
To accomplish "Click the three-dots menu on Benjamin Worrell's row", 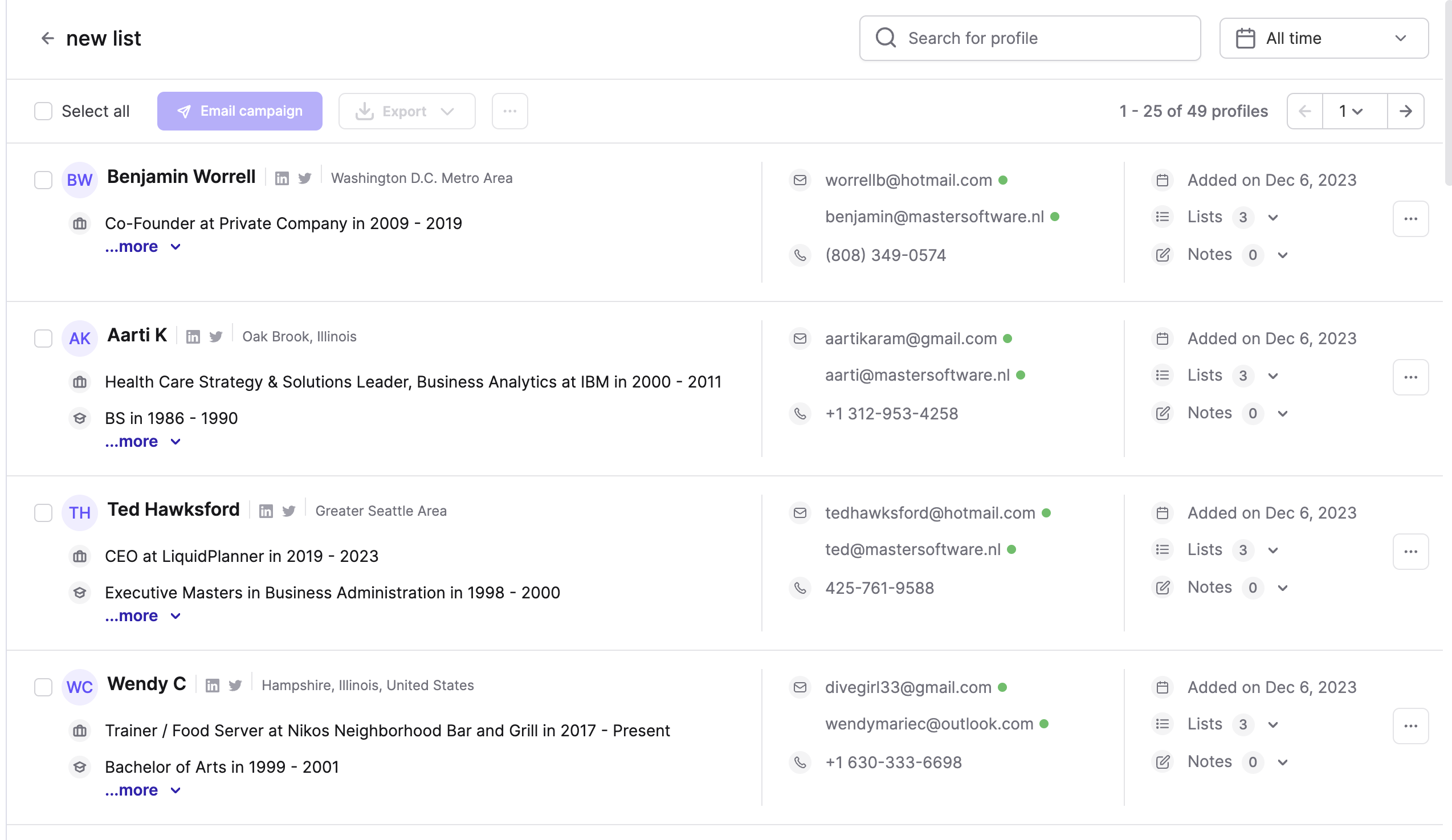I will click(1410, 219).
